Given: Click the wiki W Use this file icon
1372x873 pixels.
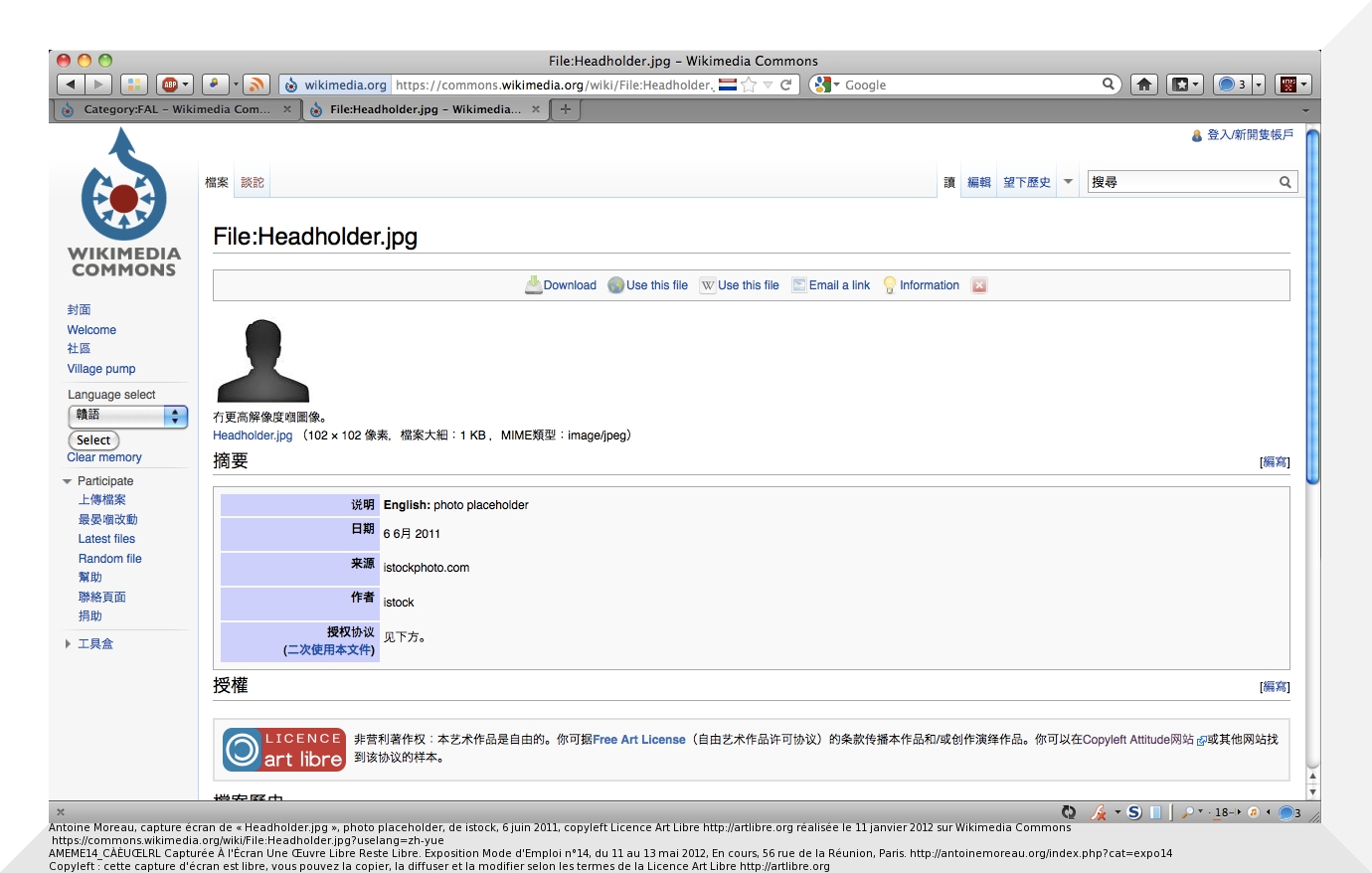Looking at the screenshot, I should pyautogui.click(x=708, y=285).
